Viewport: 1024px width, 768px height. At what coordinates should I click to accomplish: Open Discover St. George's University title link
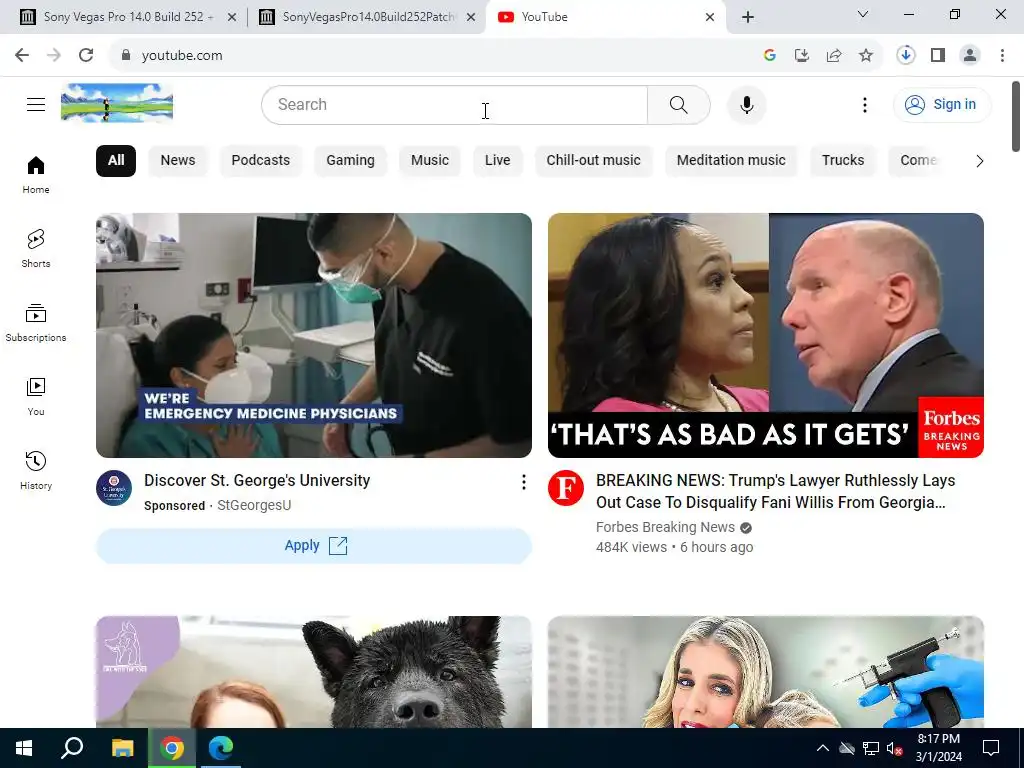257,481
